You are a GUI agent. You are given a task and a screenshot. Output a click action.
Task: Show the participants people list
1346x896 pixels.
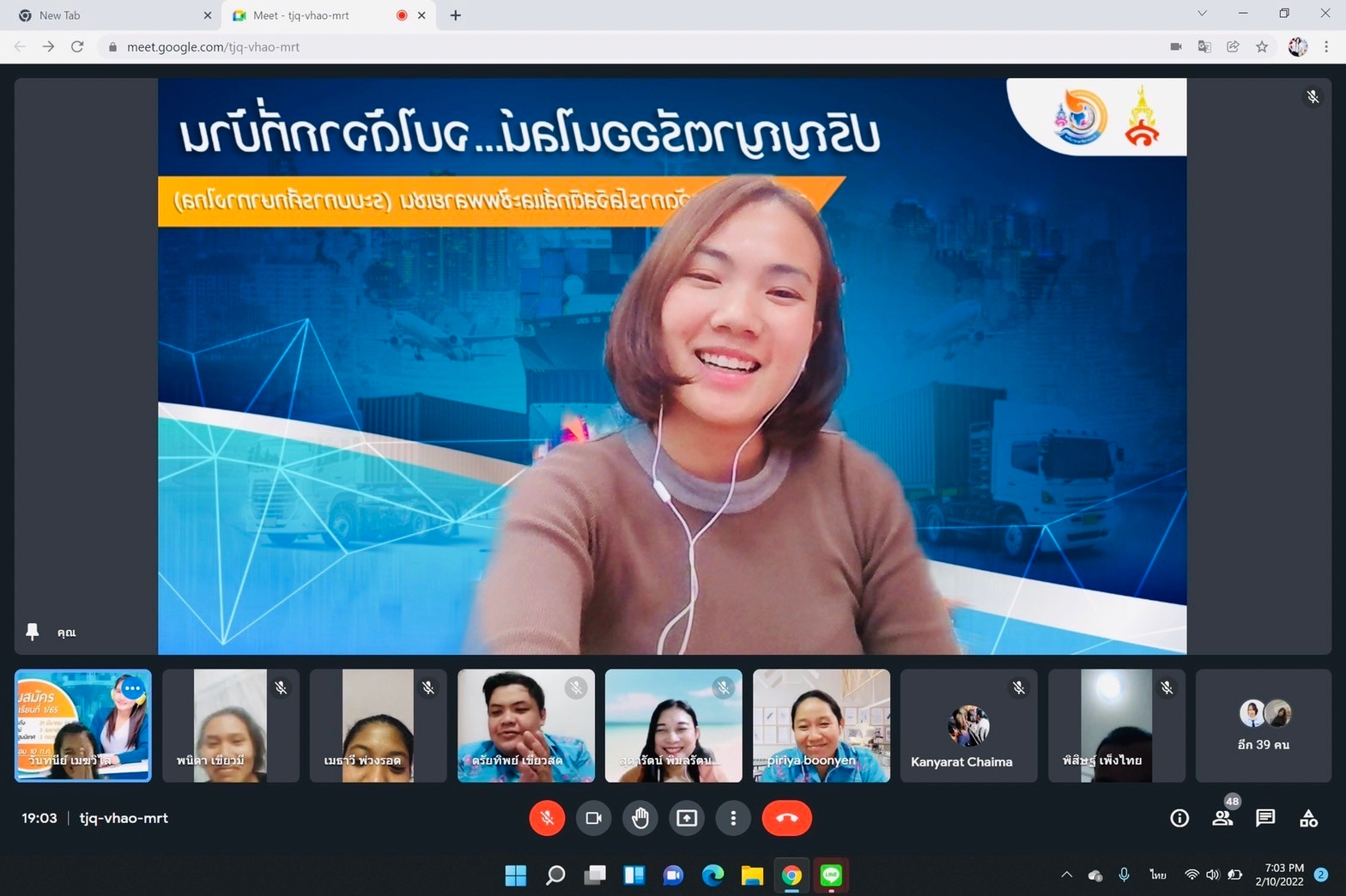click(x=1222, y=818)
